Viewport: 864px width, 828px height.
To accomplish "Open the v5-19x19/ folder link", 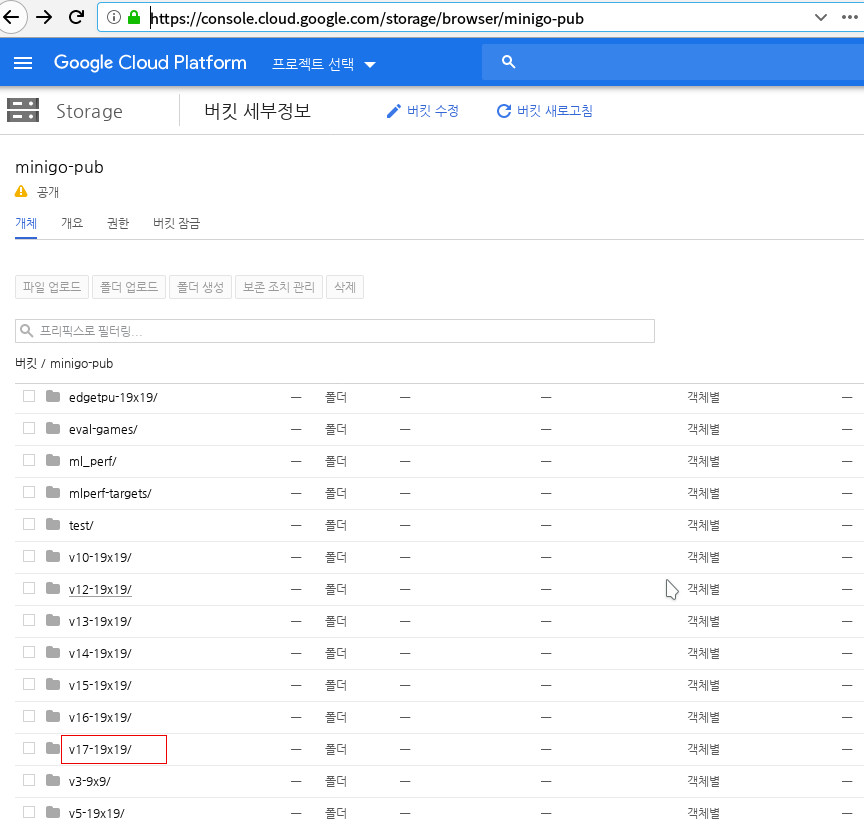I will point(96,813).
